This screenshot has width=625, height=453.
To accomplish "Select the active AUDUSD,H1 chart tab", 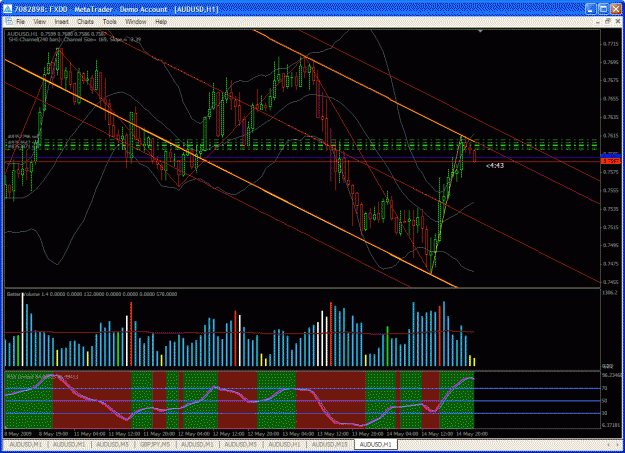I will coord(375,444).
